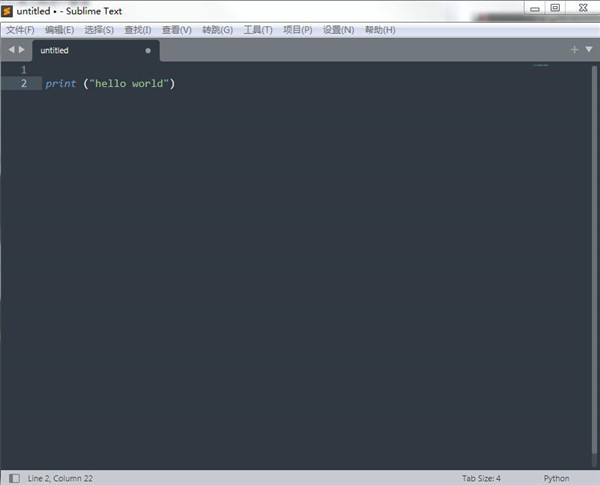Click the Line 2, Column 22 status text
The image size is (600, 485).
(x=60, y=478)
